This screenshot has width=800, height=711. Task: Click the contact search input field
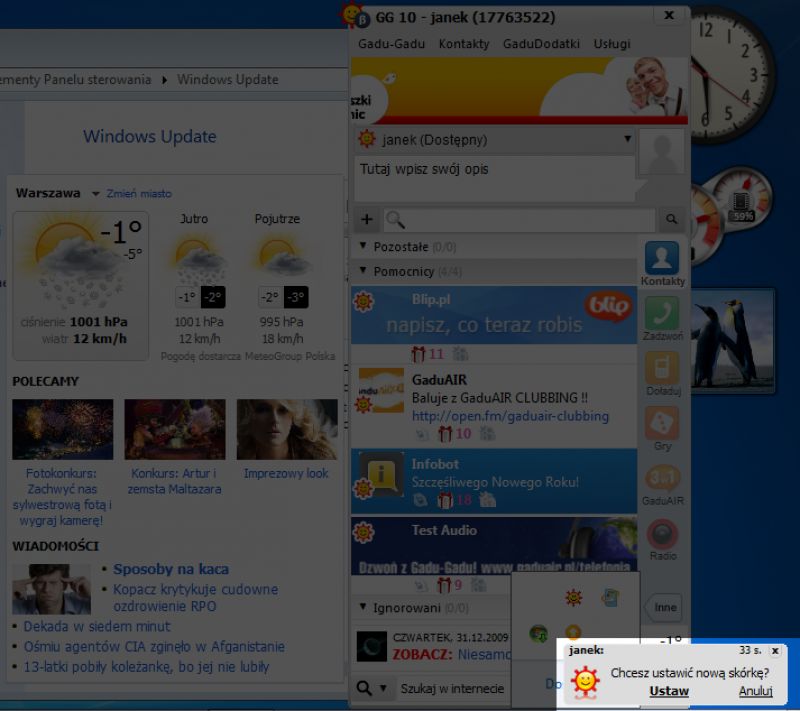click(520, 220)
